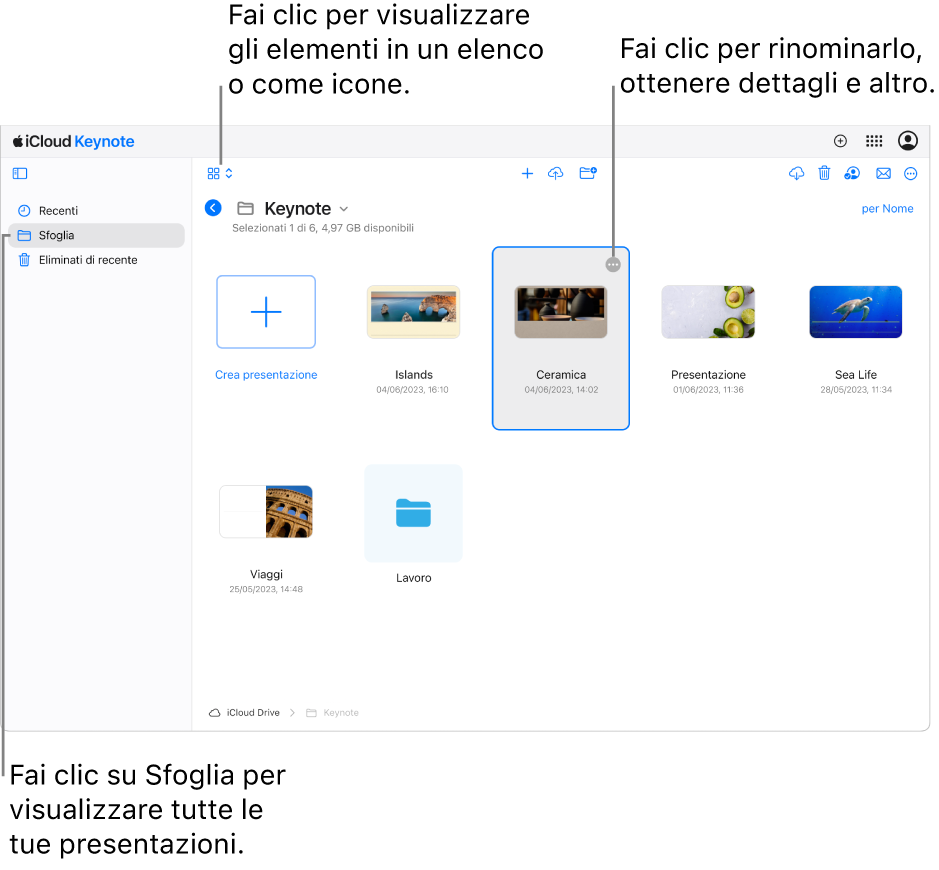
Task: Open the view sort chevron next to grid icon
Action: (x=228, y=173)
